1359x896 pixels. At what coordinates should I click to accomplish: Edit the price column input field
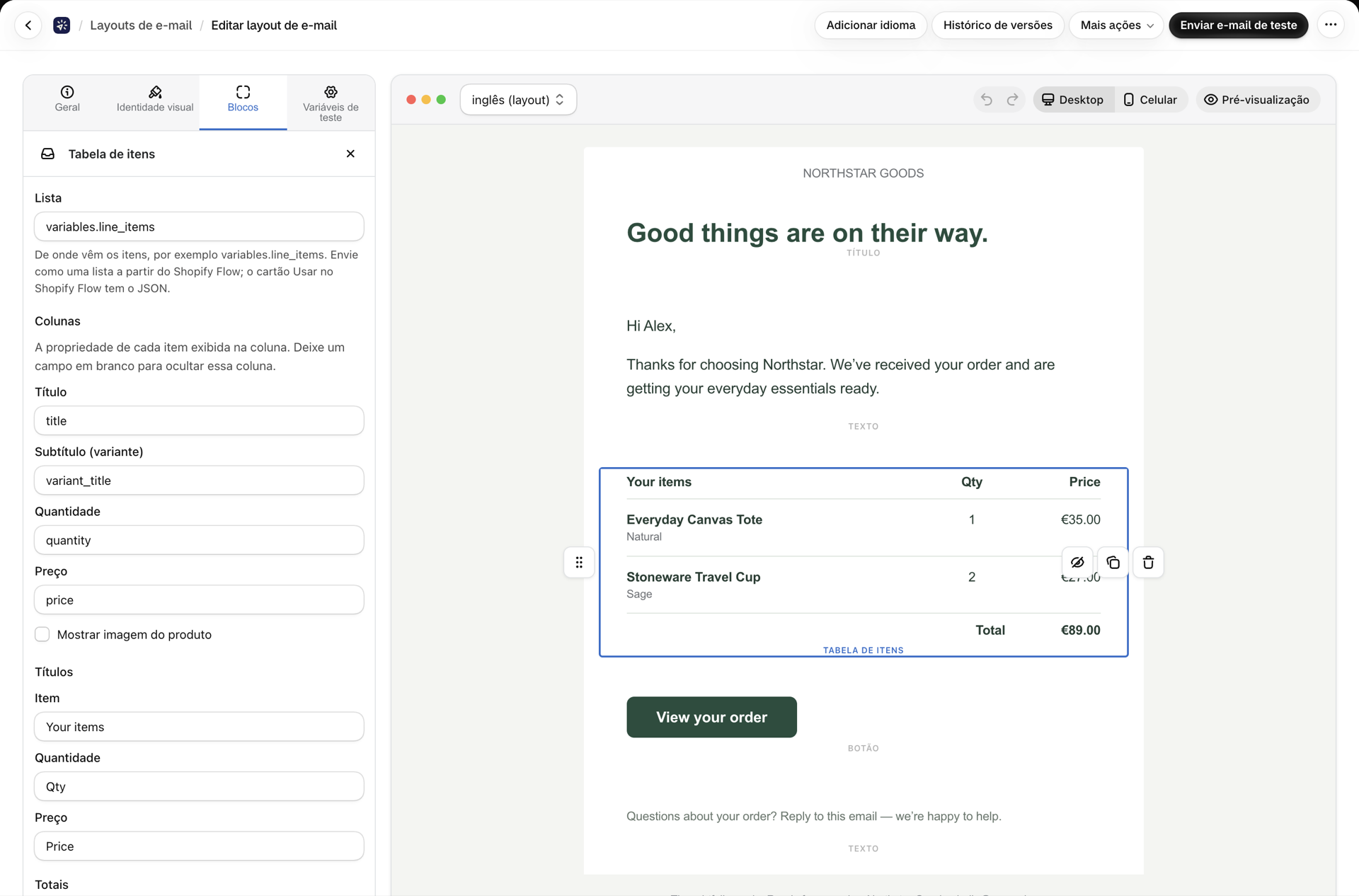pyautogui.click(x=199, y=599)
